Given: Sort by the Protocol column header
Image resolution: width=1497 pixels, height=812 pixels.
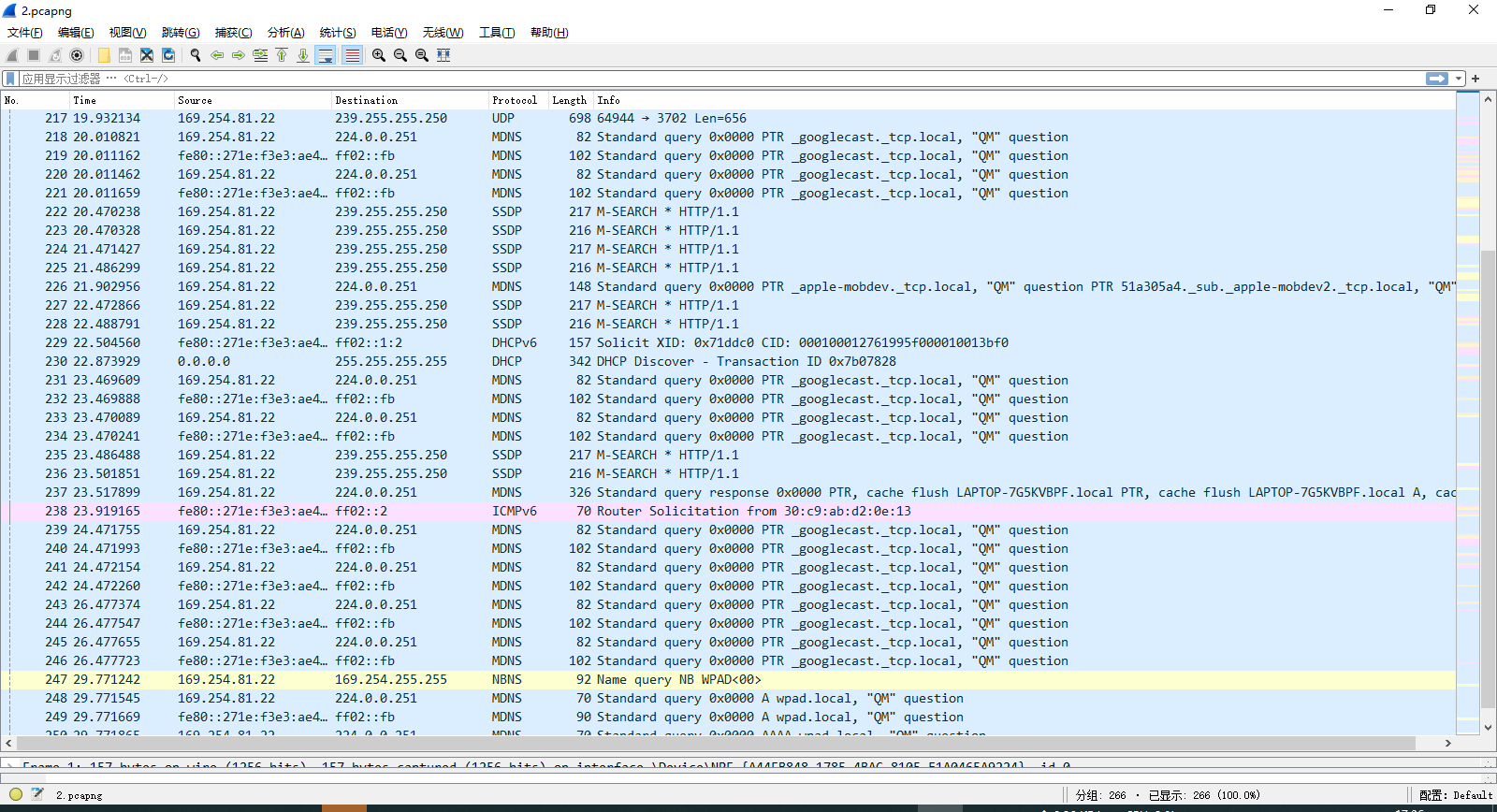Looking at the screenshot, I should (x=518, y=100).
